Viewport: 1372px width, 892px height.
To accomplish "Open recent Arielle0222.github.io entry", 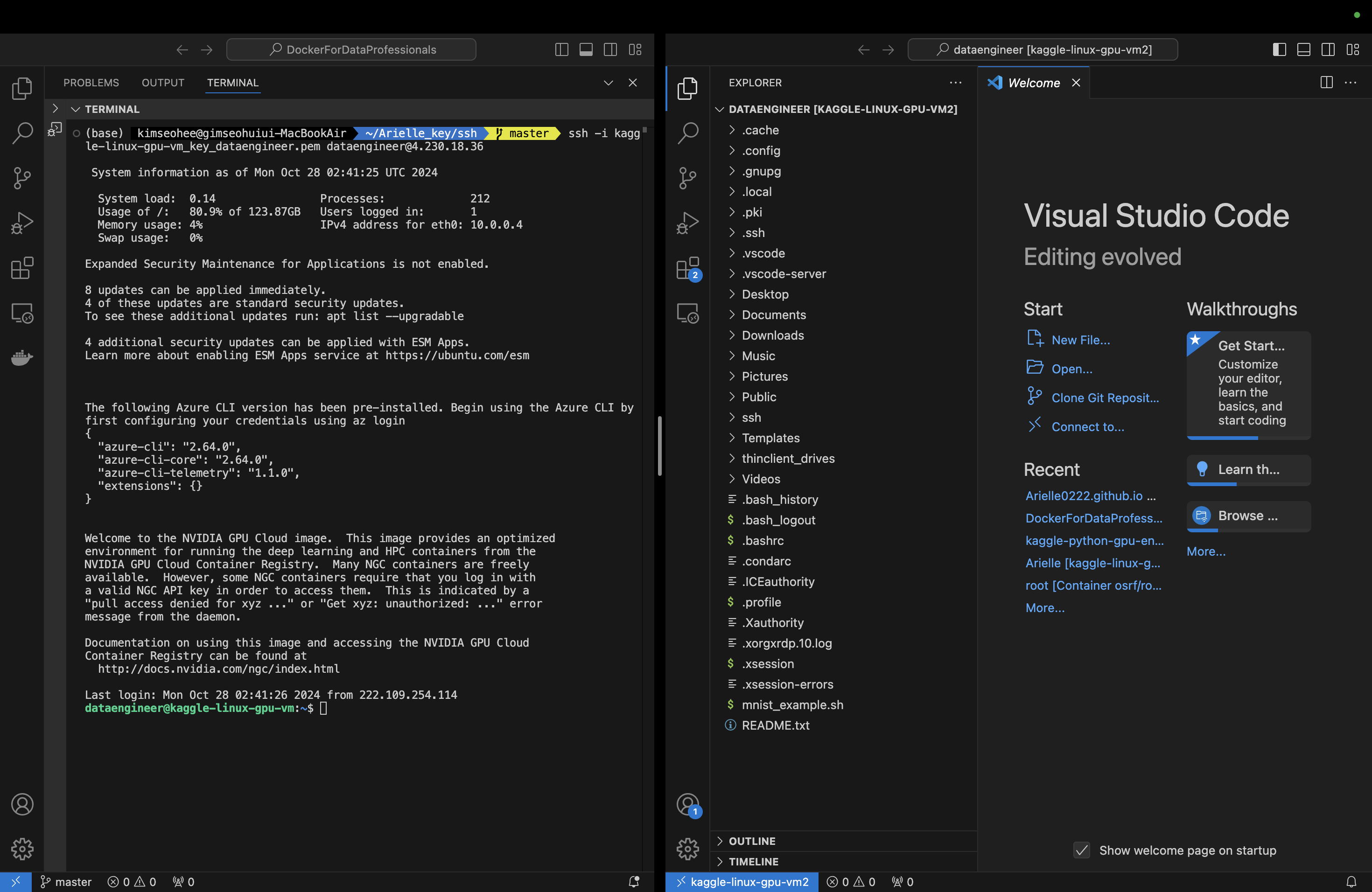I will click(x=1084, y=495).
